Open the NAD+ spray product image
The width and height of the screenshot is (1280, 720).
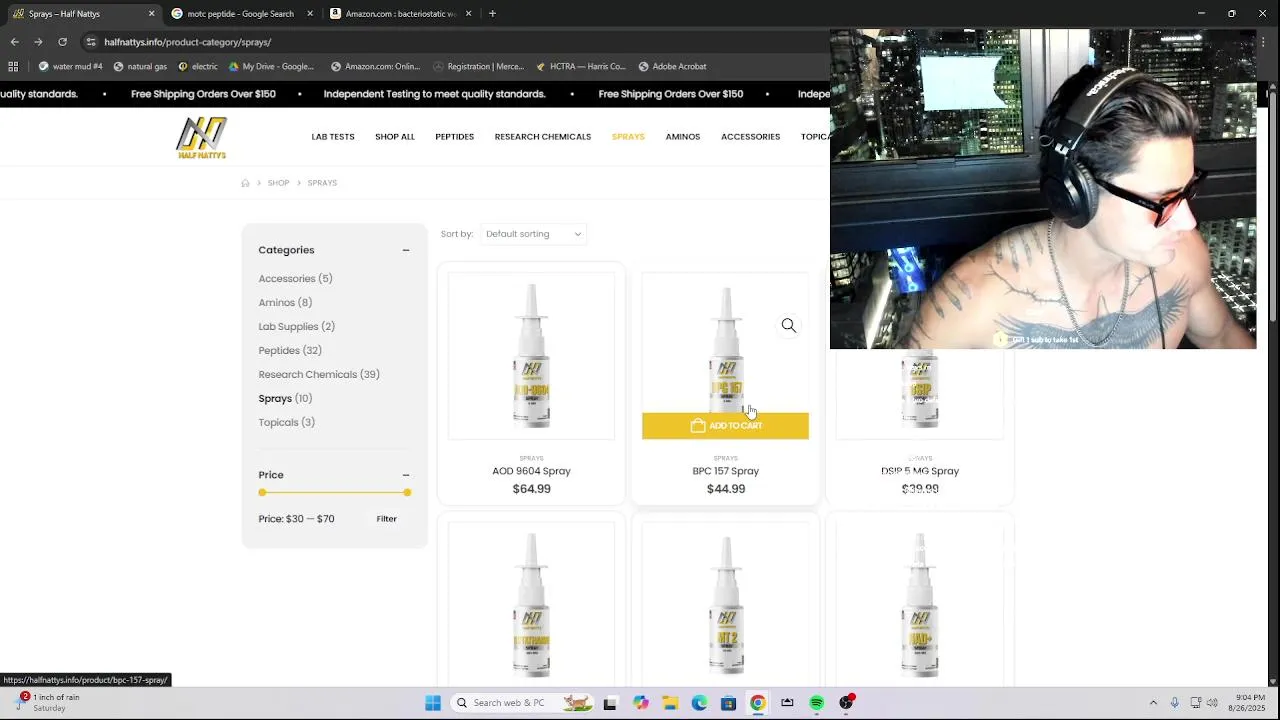(x=920, y=605)
